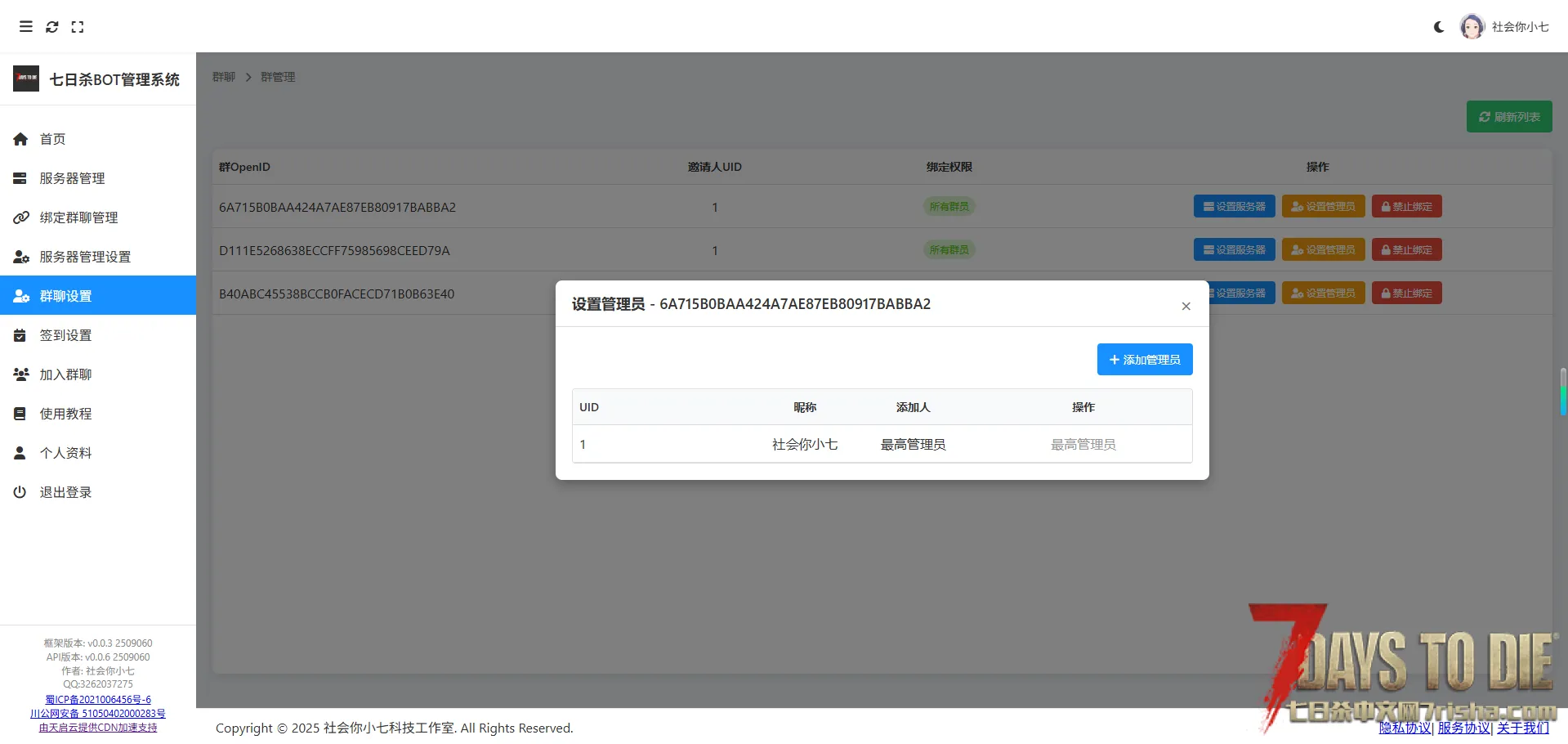This screenshot has height=744, width=1568.
Task: Open the 由天启云提供CDN加速支持 link
Action: 98,728
